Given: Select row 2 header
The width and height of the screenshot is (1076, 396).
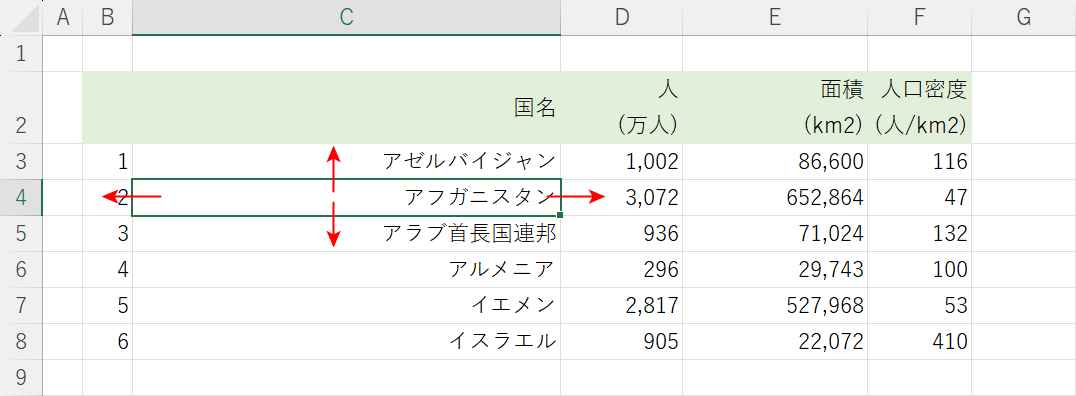Looking at the screenshot, I should click(x=21, y=107).
